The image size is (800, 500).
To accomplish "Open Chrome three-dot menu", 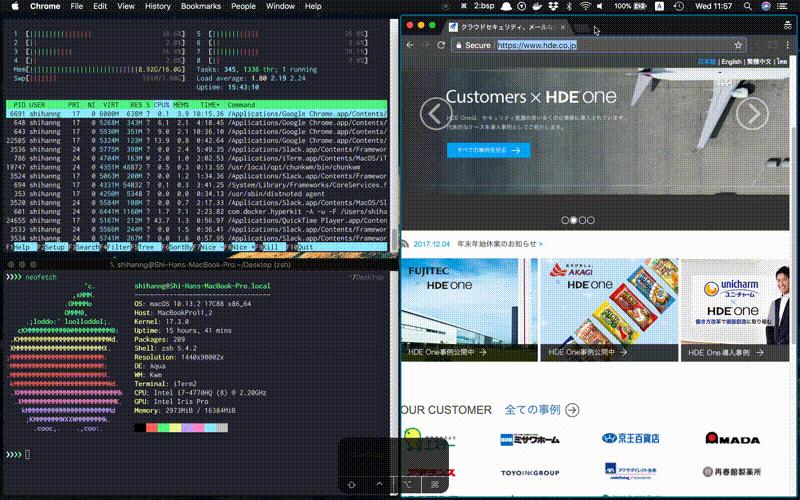I will 788,45.
